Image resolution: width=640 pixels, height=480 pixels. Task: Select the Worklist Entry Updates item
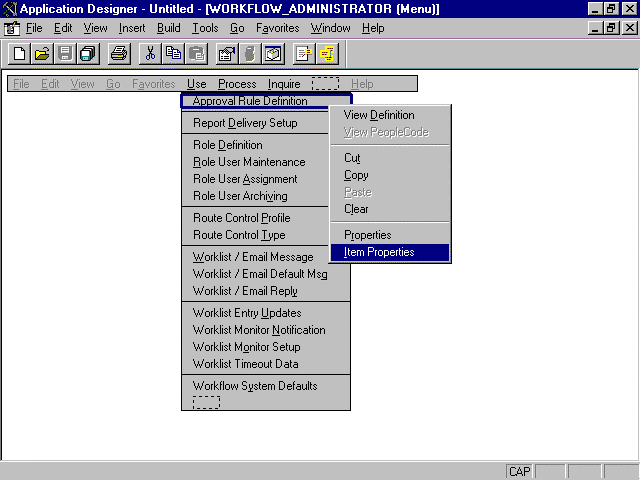(266, 313)
